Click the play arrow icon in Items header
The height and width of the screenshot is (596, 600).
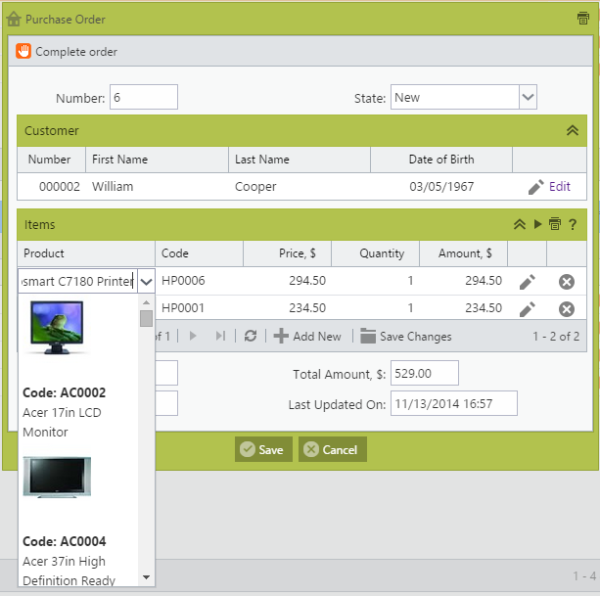[538, 224]
